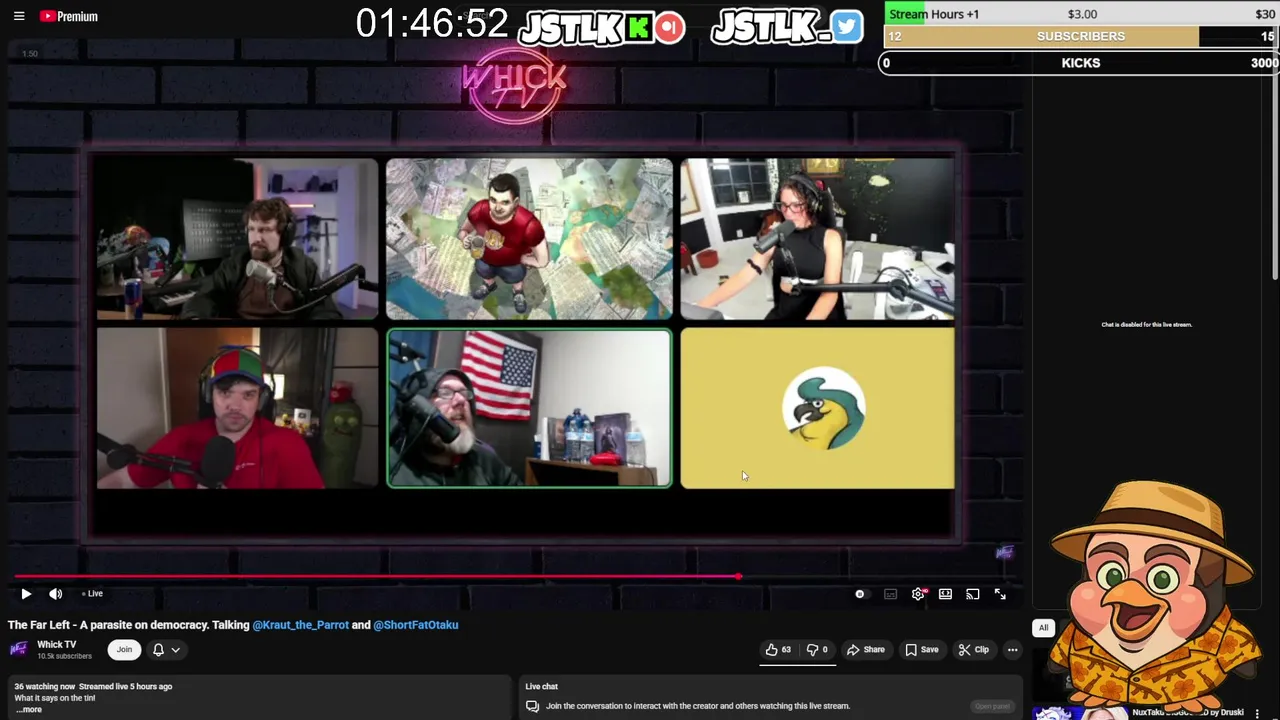Open @ShortFatOtaku channel link
The width and height of the screenshot is (1280, 720).
416,625
